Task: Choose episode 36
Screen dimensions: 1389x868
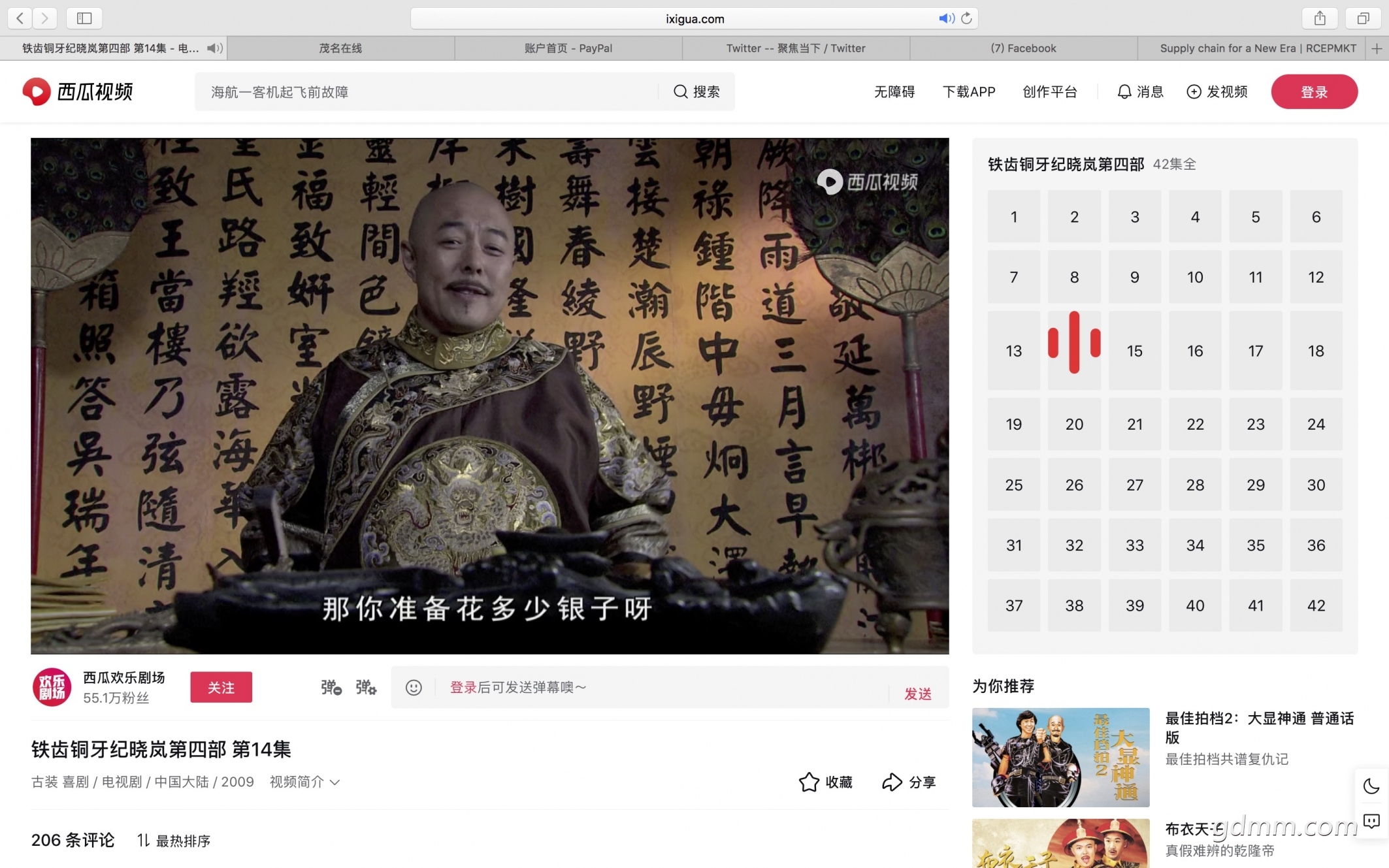Action: pyautogui.click(x=1316, y=545)
